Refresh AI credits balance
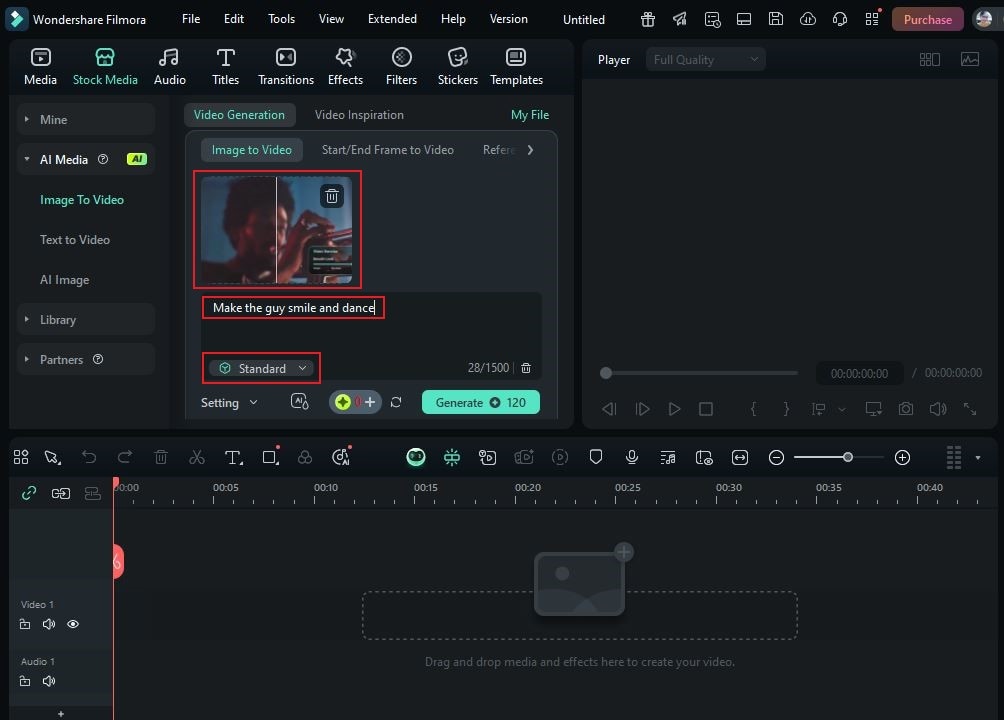1004x720 pixels. pyautogui.click(x=396, y=402)
